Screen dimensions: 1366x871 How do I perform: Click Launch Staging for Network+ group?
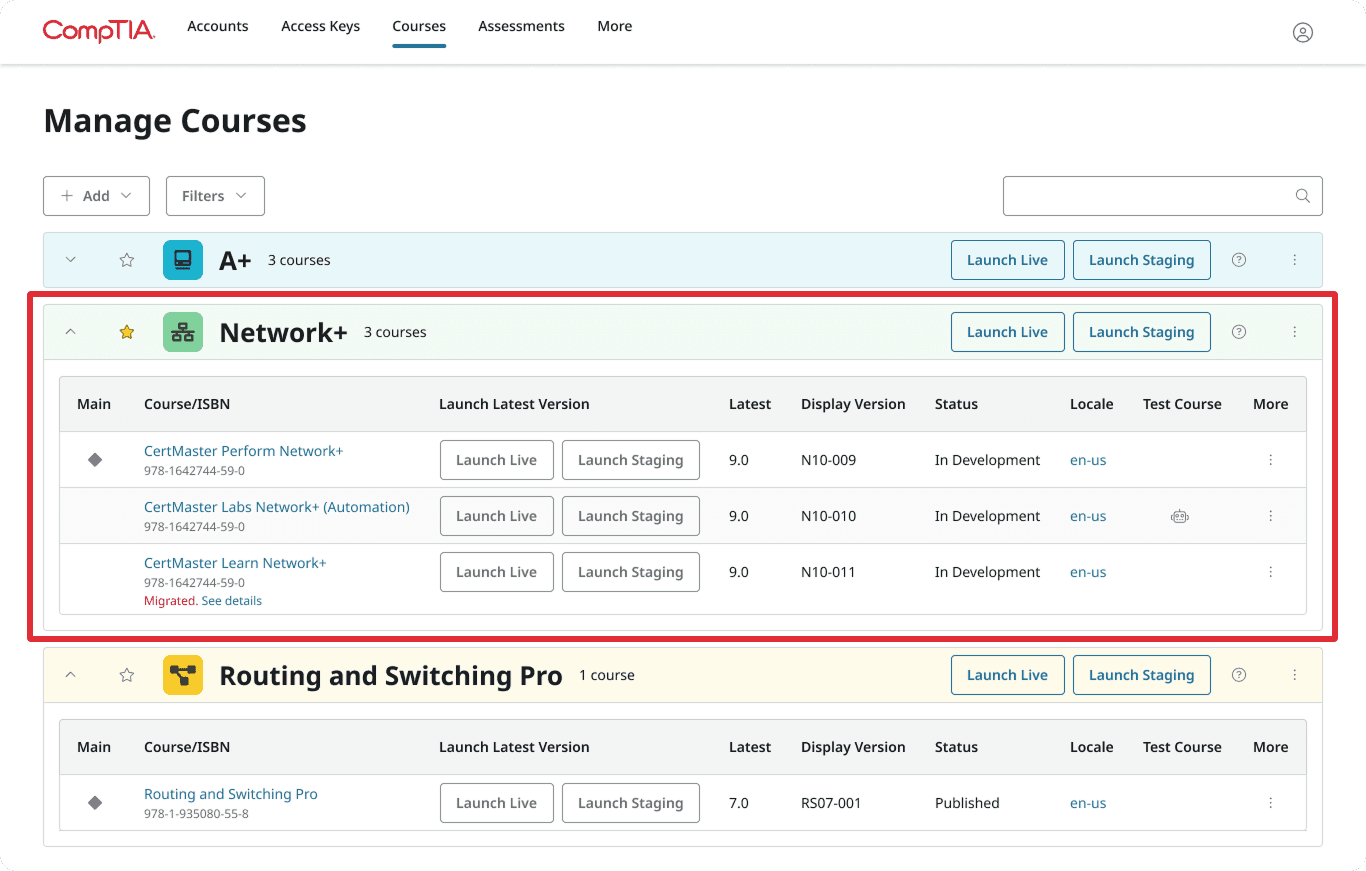(x=1141, y=332)
